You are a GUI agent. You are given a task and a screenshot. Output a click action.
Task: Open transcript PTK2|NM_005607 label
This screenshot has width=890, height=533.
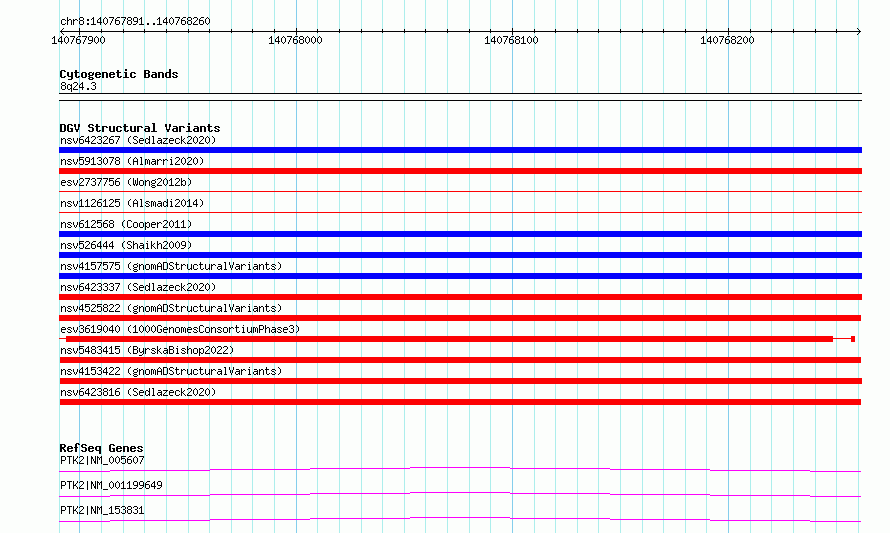coord(102,460)
